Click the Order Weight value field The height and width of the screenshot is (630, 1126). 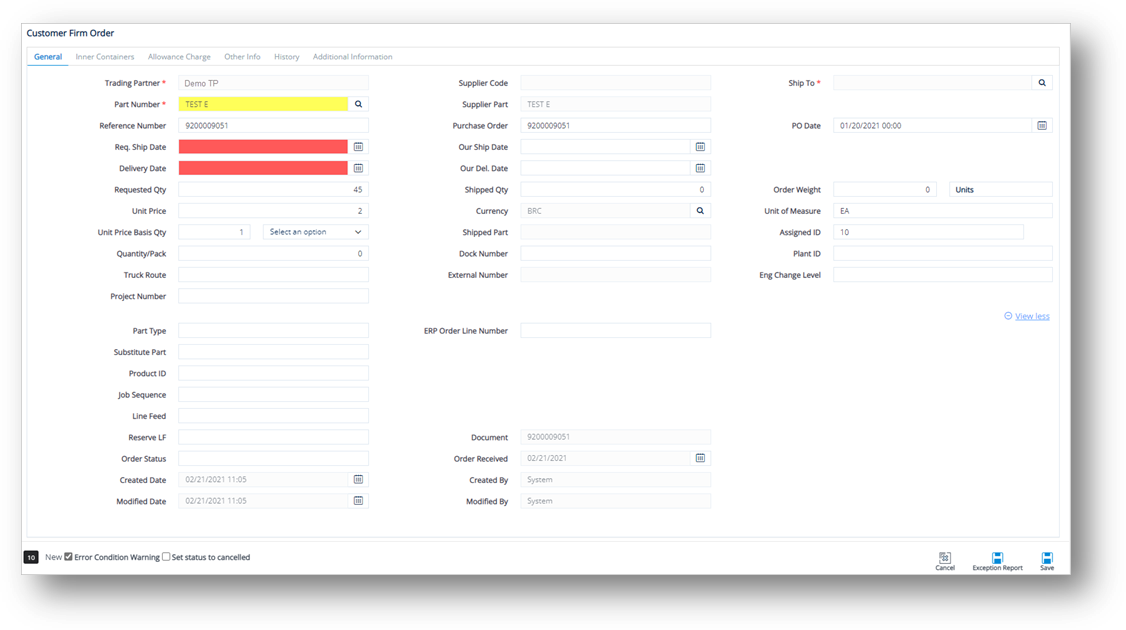pos(885,190)
